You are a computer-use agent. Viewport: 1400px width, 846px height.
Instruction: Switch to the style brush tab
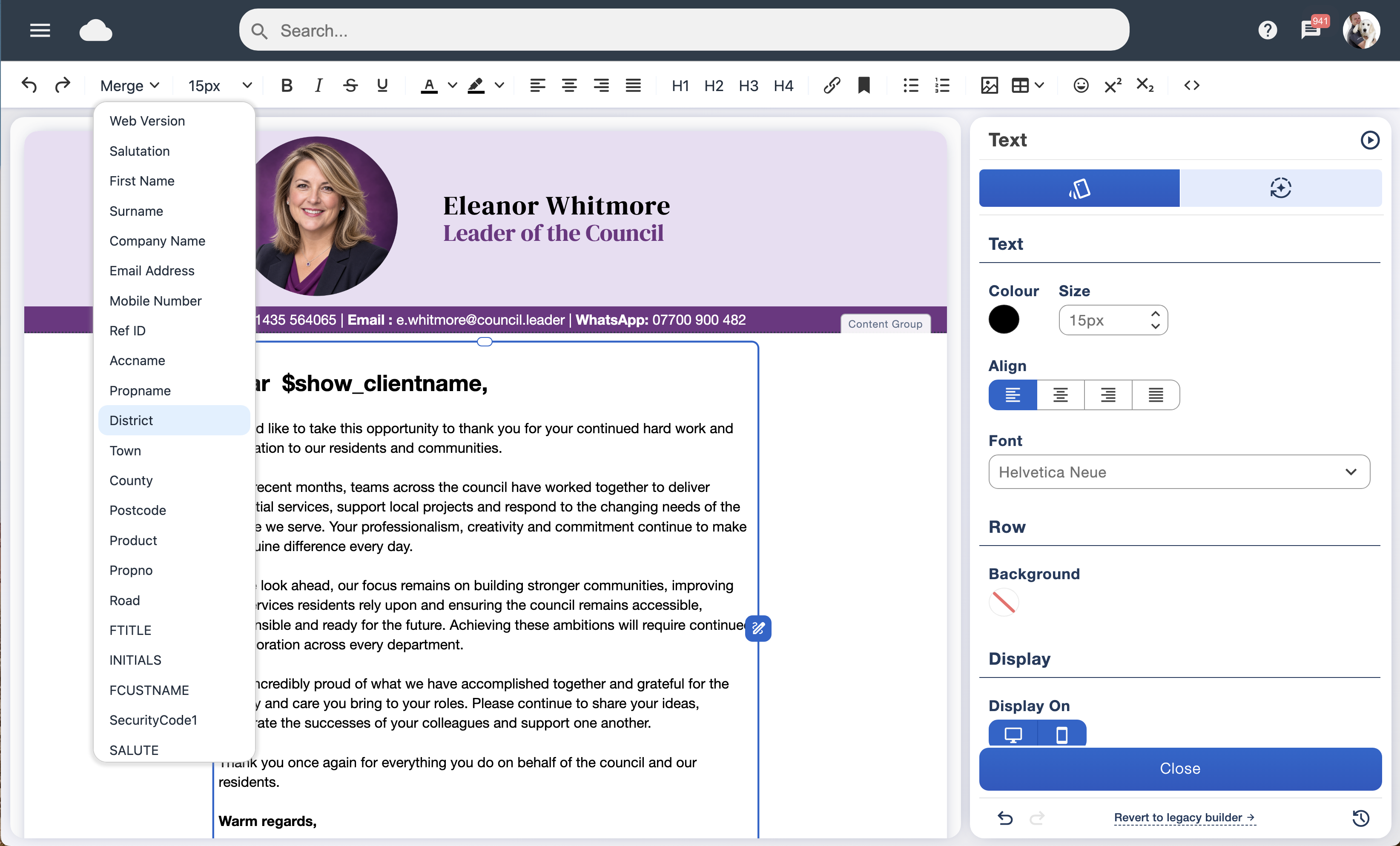click(x=1079, y=188)
